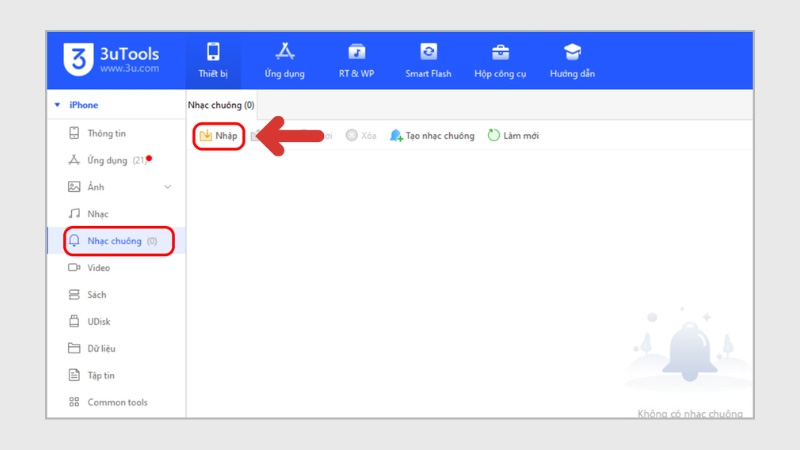Open the Hướng dẫn tutorials section
This screenshot has height=450, width=800.
pos(572,60)
